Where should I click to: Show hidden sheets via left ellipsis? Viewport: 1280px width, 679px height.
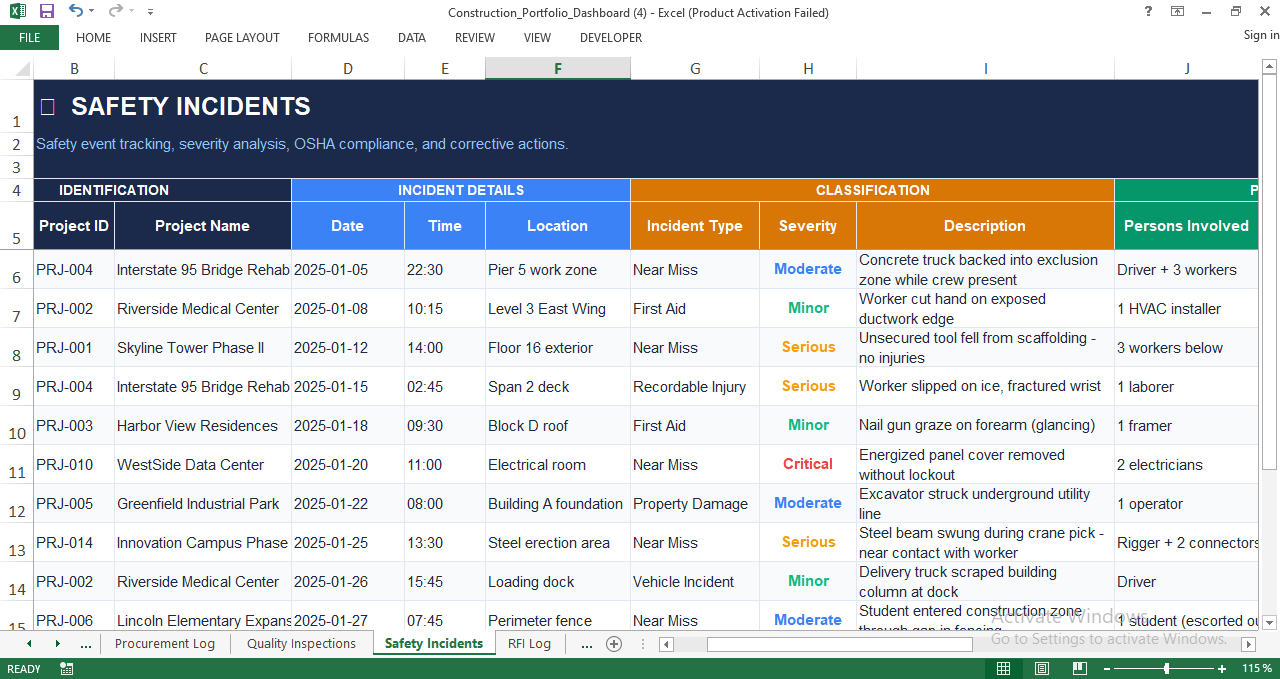[85, 644]
